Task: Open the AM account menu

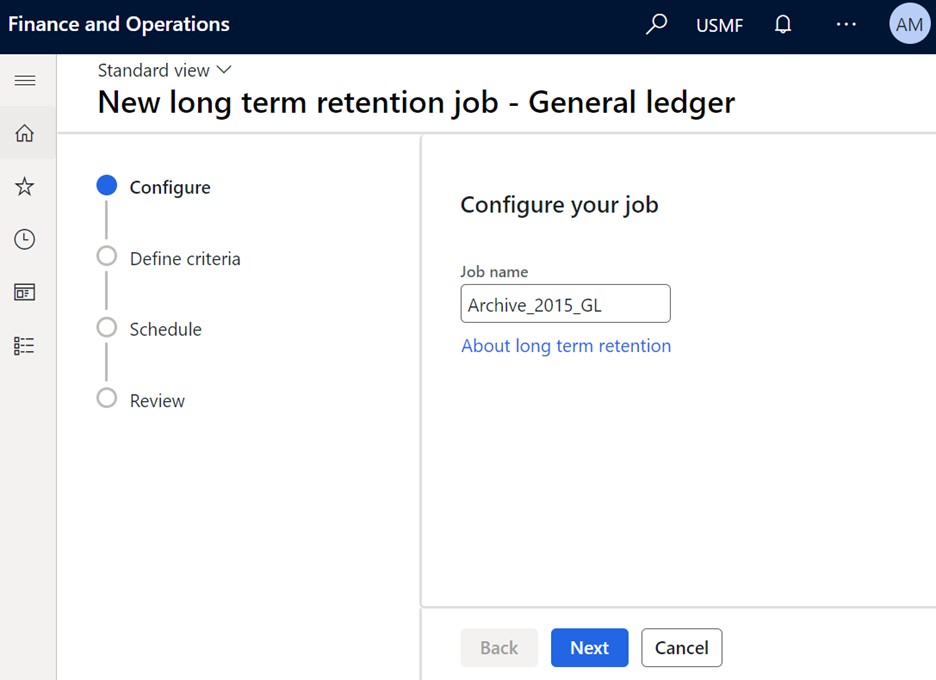Action: 908,24
